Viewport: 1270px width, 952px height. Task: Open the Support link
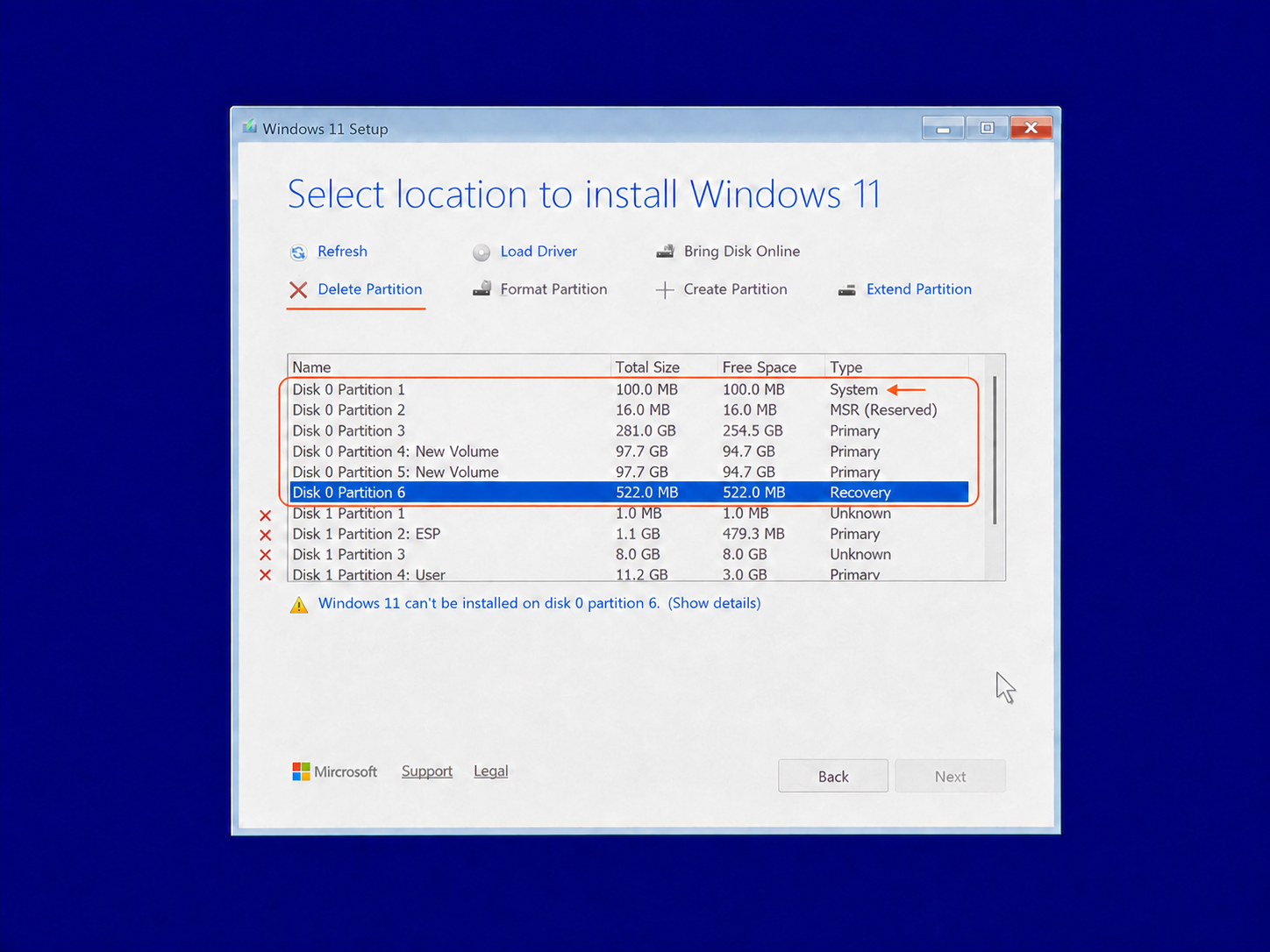pos(427,771)
